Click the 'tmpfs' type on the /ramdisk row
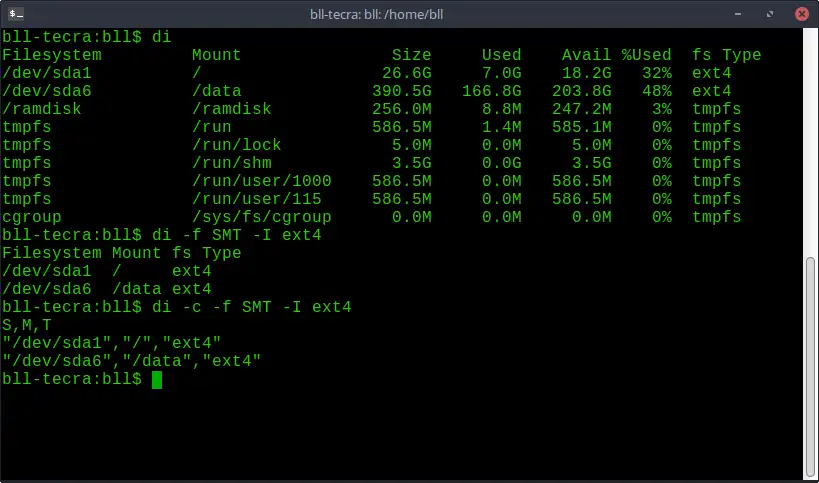Viewport: 819px width, 483px height. coord(717,109)
